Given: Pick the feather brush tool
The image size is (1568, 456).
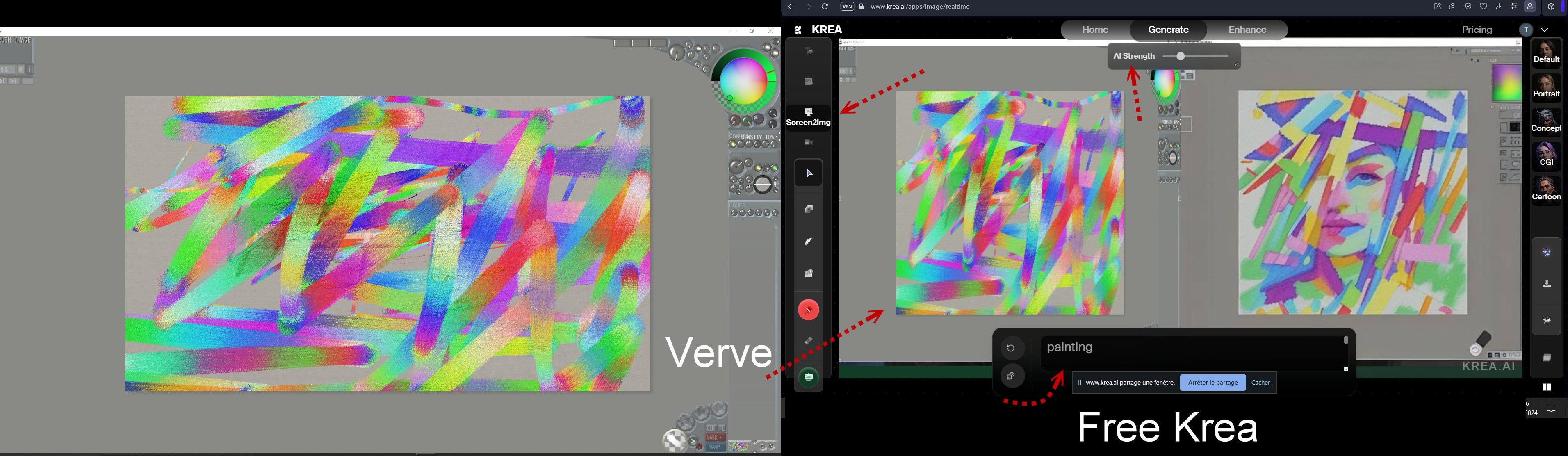Looking at the screenshot, I should point(808,242).
